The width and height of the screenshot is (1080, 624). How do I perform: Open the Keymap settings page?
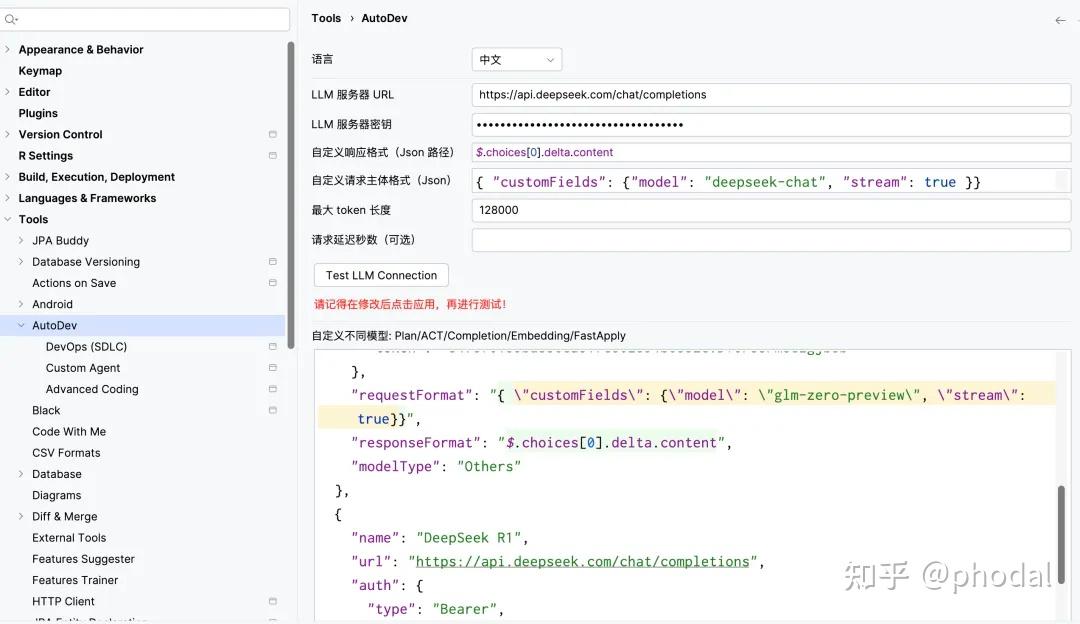tap(40, 70)
